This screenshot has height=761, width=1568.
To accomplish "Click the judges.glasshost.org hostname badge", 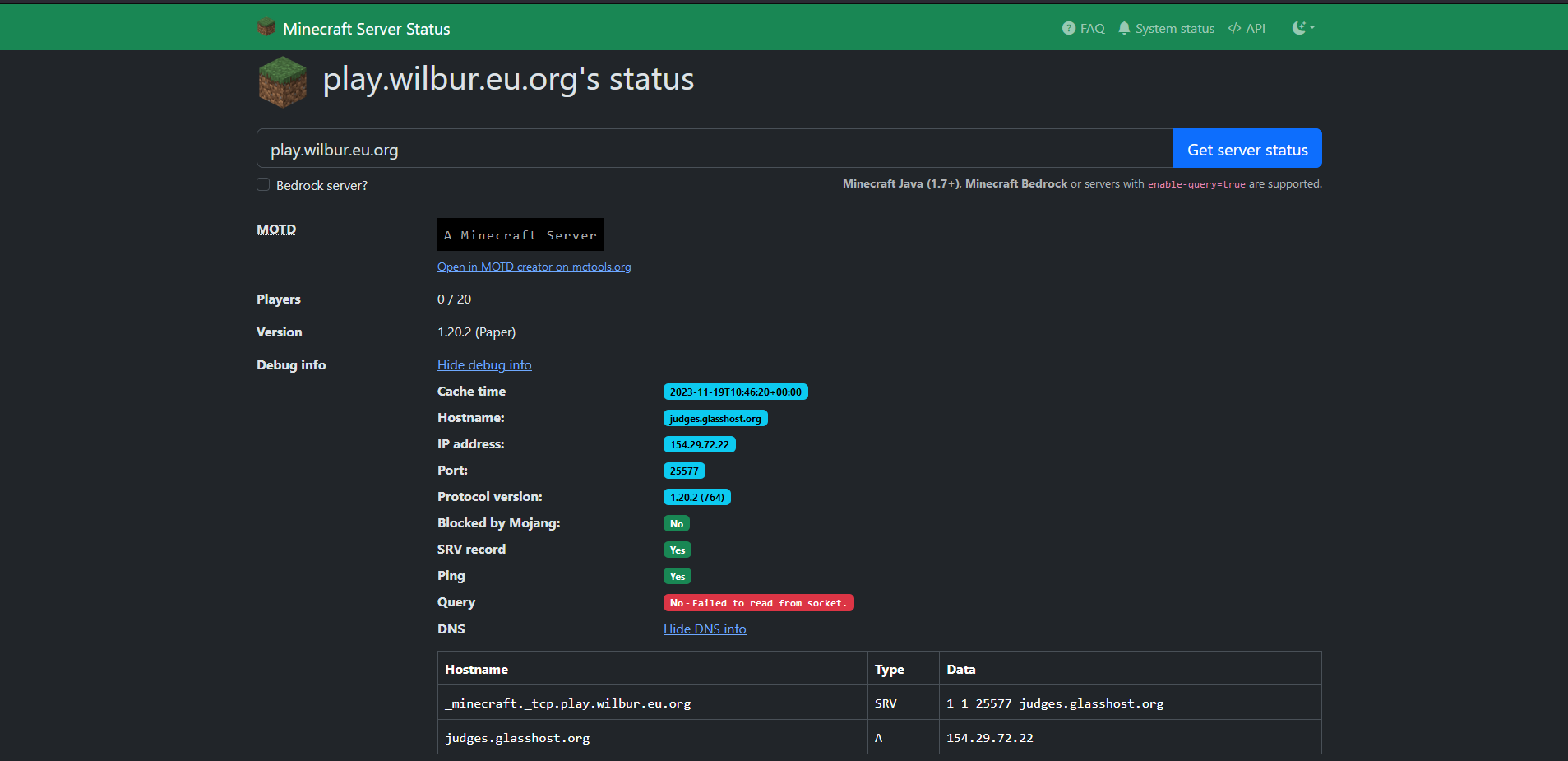I will [715, 418].
